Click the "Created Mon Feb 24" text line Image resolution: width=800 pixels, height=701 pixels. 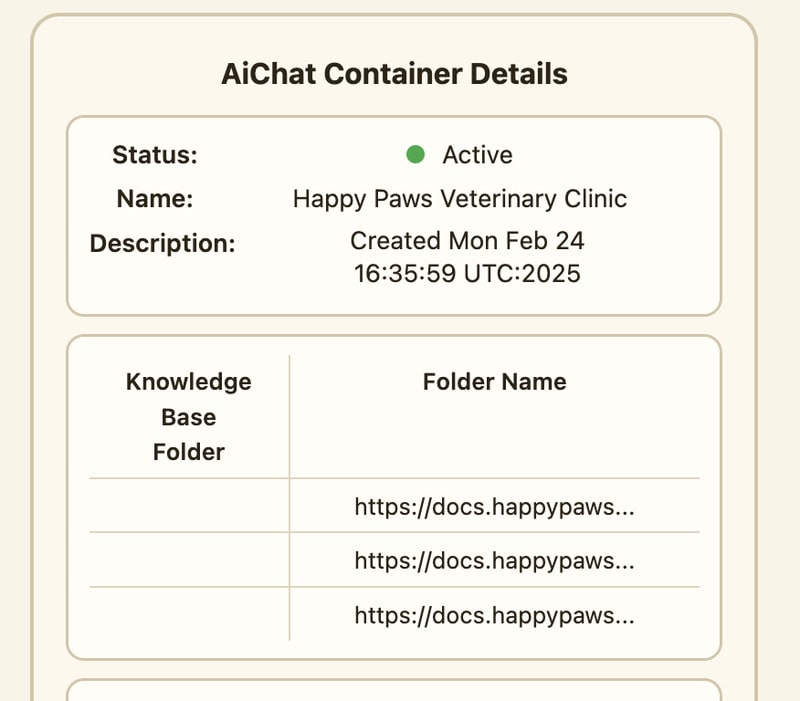point(467,241)
